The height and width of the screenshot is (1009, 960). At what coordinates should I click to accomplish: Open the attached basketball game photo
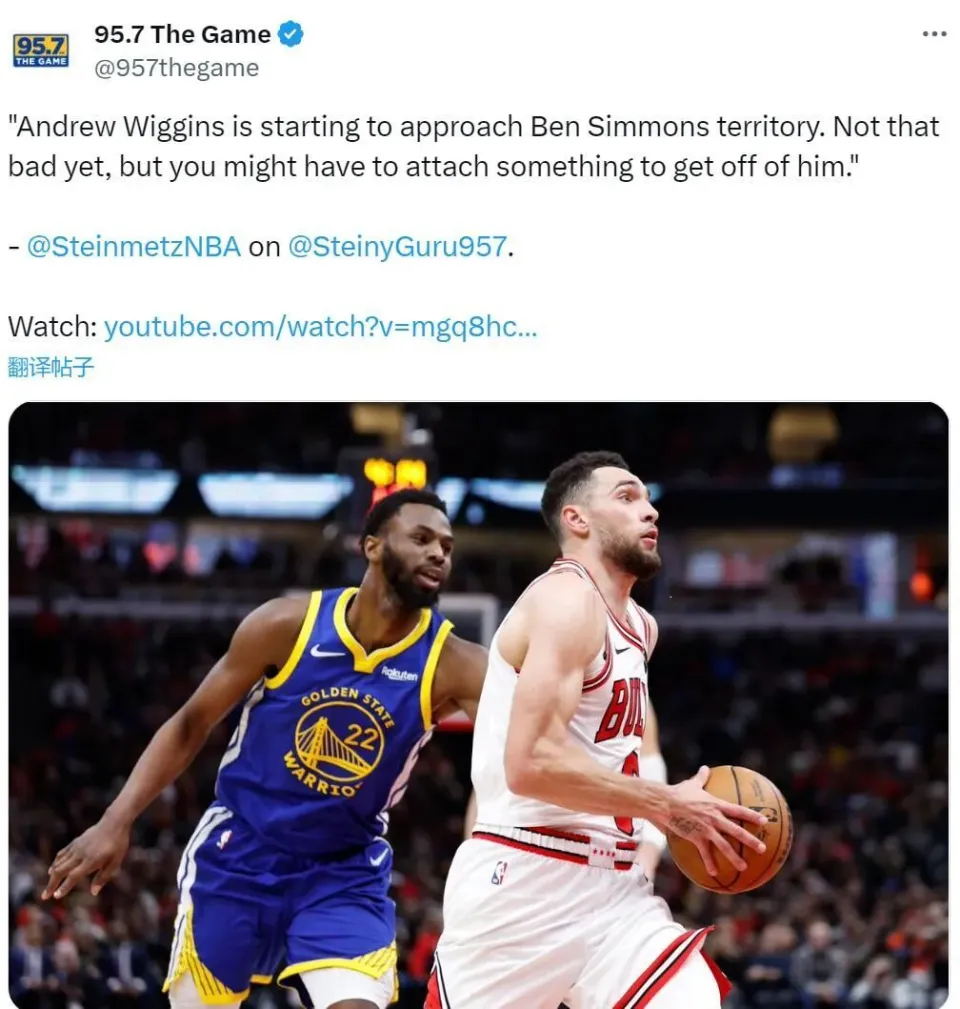pos(478,705)
